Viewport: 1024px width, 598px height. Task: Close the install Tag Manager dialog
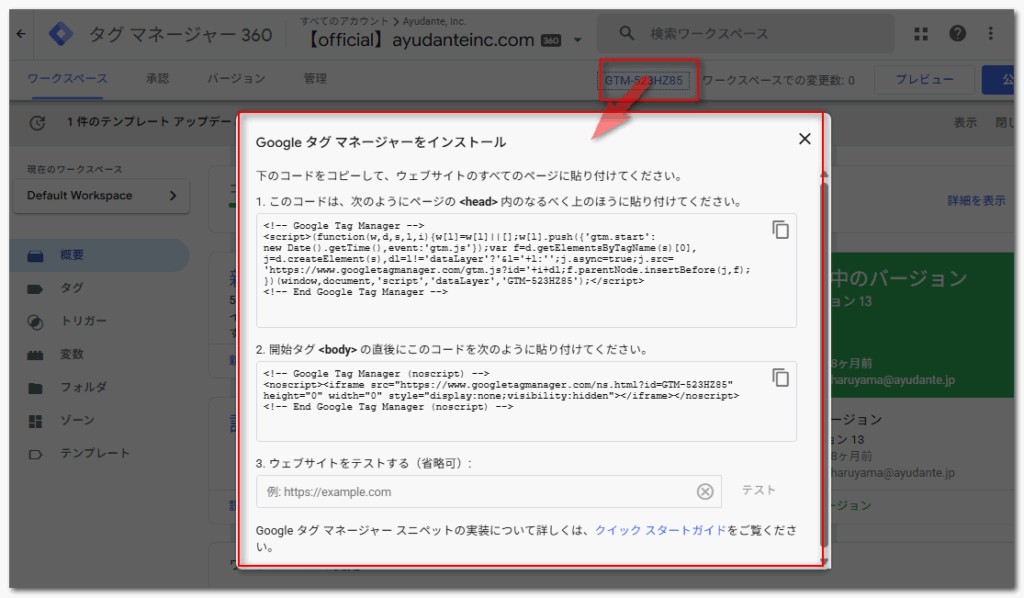coord(804,139)
